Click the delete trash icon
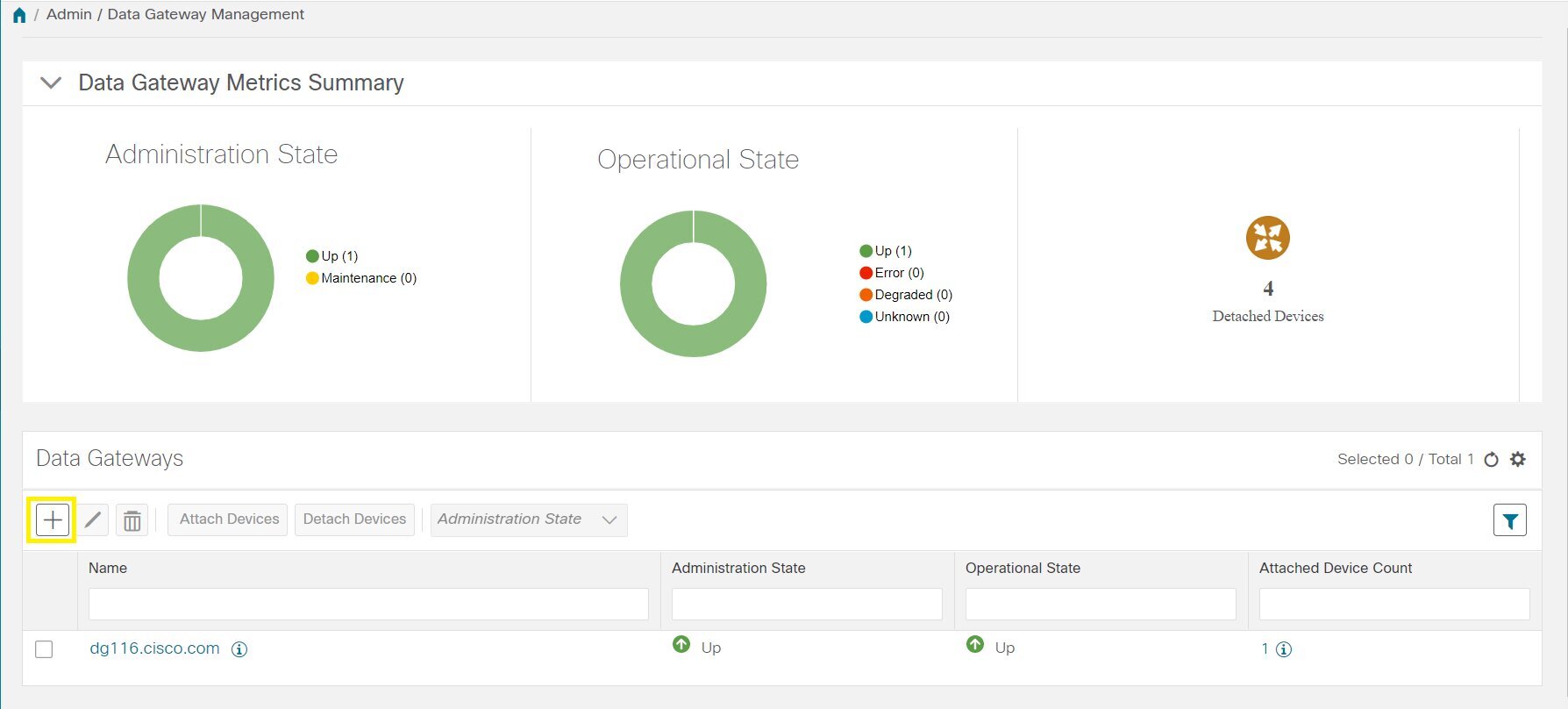The image size is (1568, 709). [132, 520]
